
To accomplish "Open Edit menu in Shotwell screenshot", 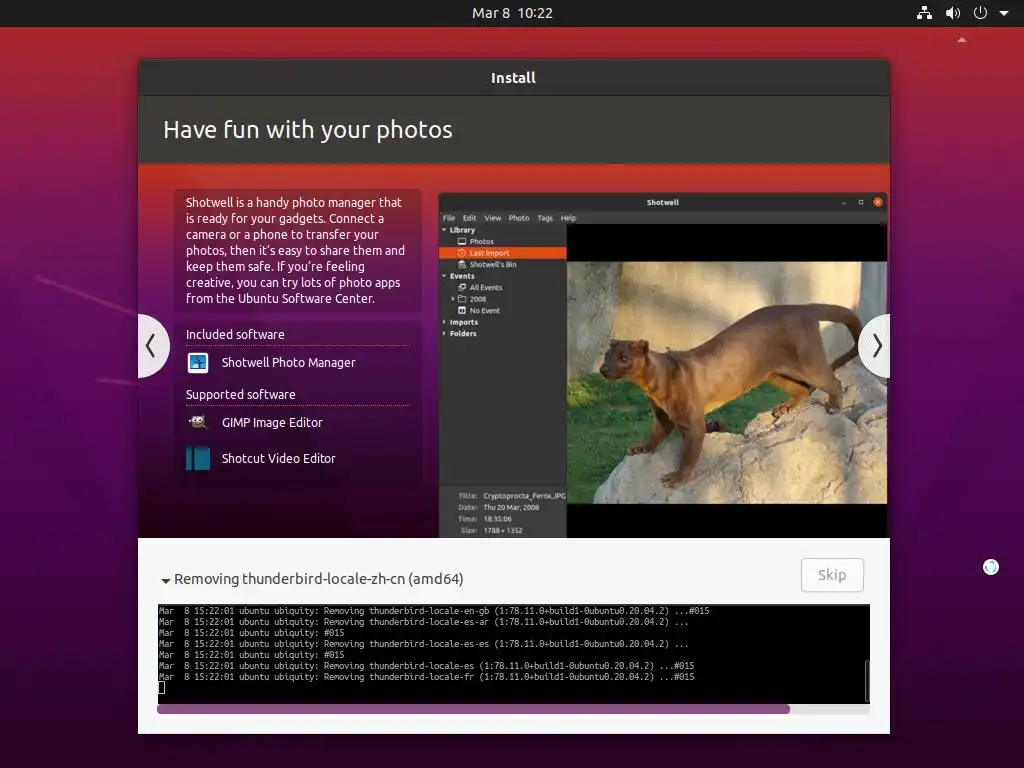I will [470, 218].
